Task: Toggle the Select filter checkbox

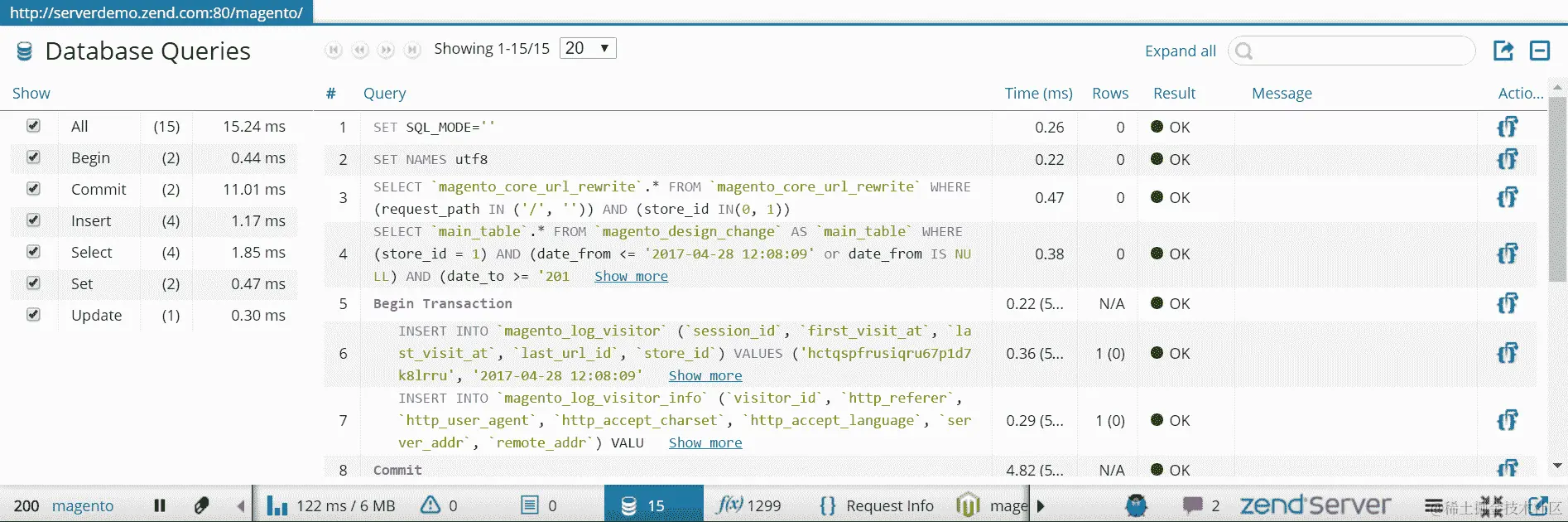Action: (33, 251)
